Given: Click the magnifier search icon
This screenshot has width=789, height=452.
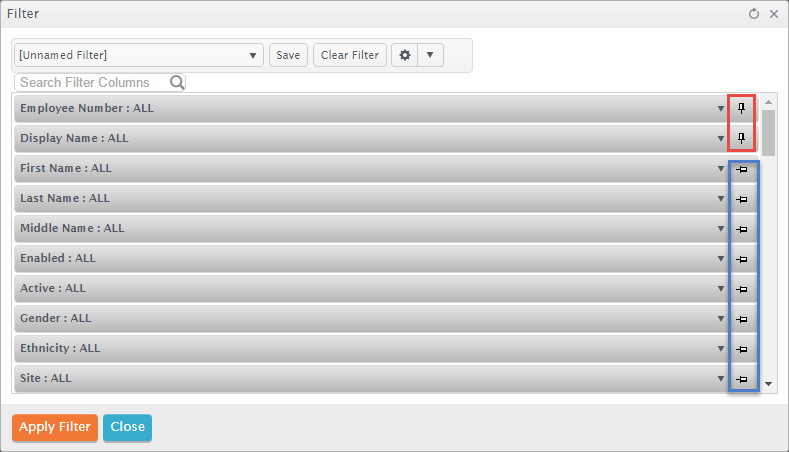Looking at the screenshot, I should tap(177, 82).
